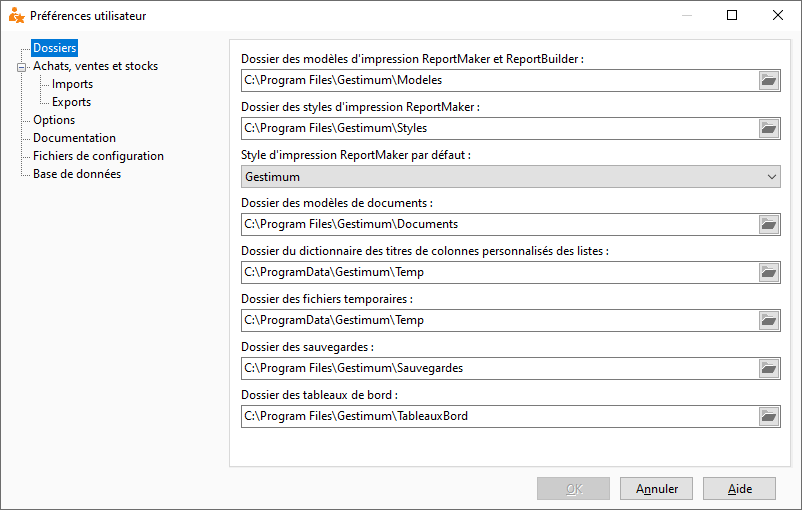Select Dossiers in the preferences tree
Screen dimensions: 802x510
[54, 48]
